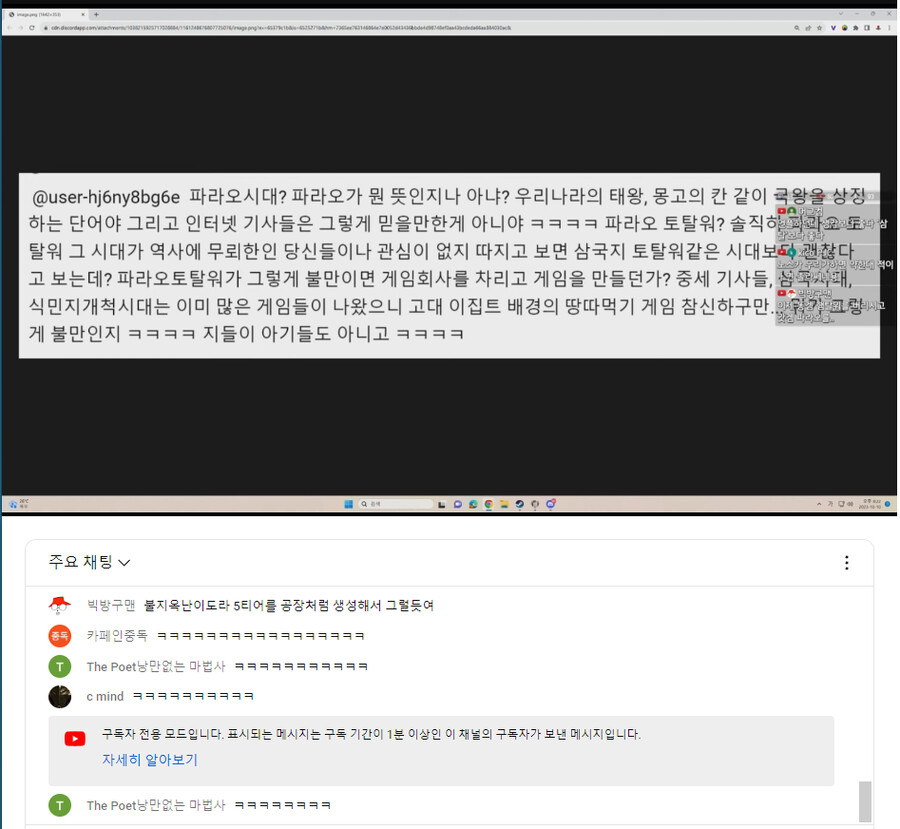Click the system tray volume control
Screen dimensions: 900x829
(x=848, y=504)
